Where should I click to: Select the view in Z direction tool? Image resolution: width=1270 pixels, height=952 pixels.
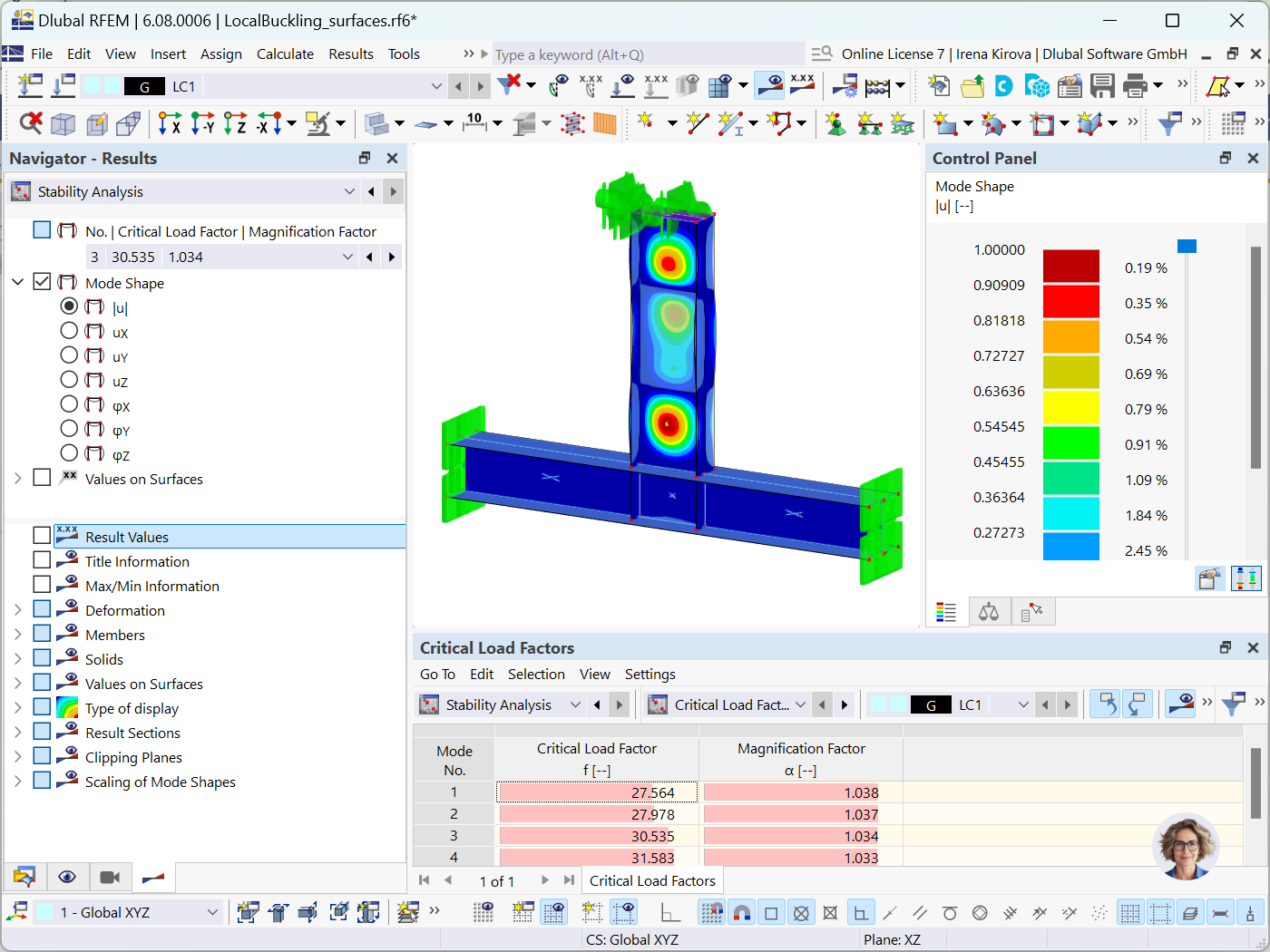(237, 122)
